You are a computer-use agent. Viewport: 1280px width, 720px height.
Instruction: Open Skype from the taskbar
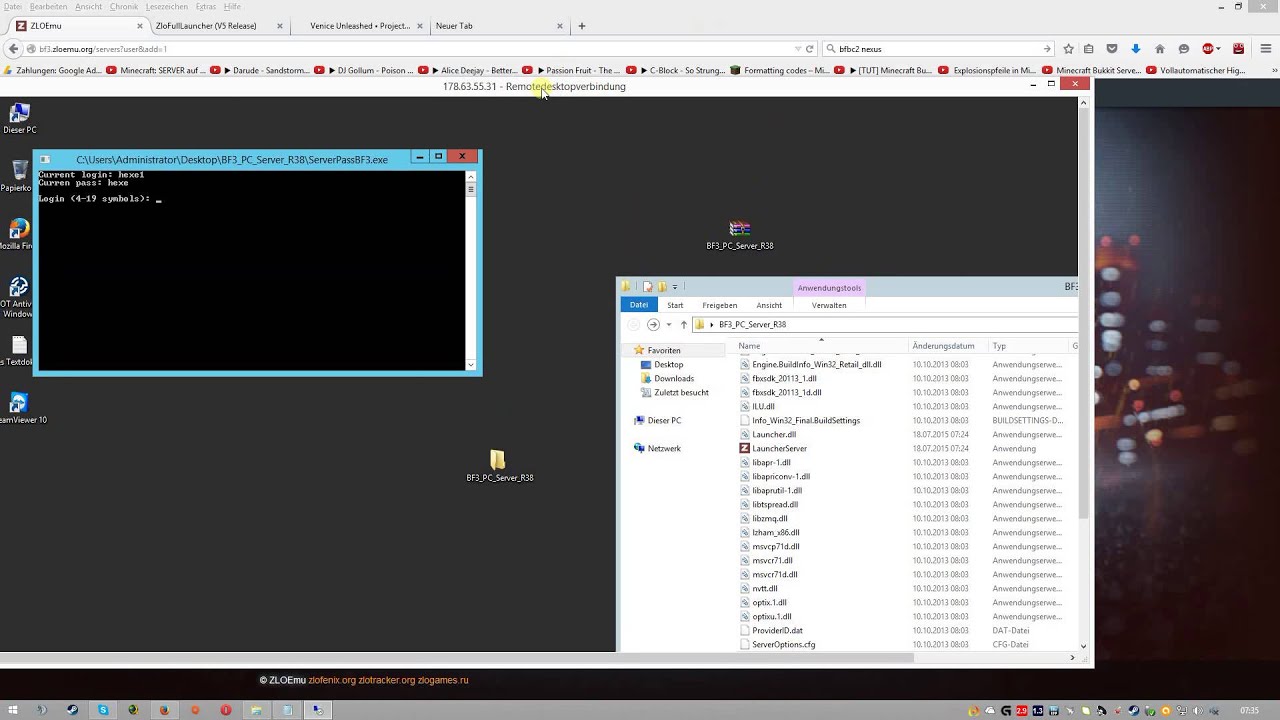coord(103,710)
